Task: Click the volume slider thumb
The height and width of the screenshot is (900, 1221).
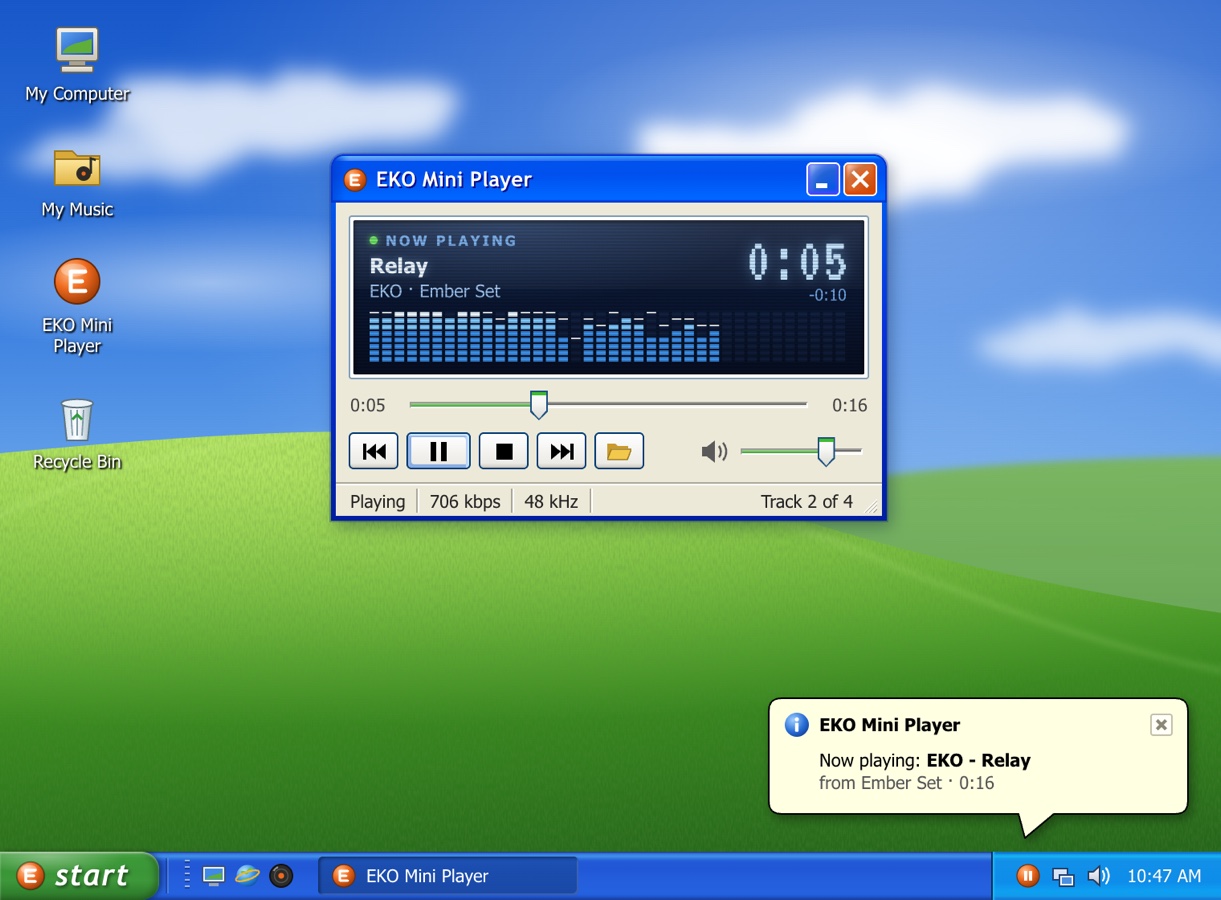Action: [x=826, y=452]
